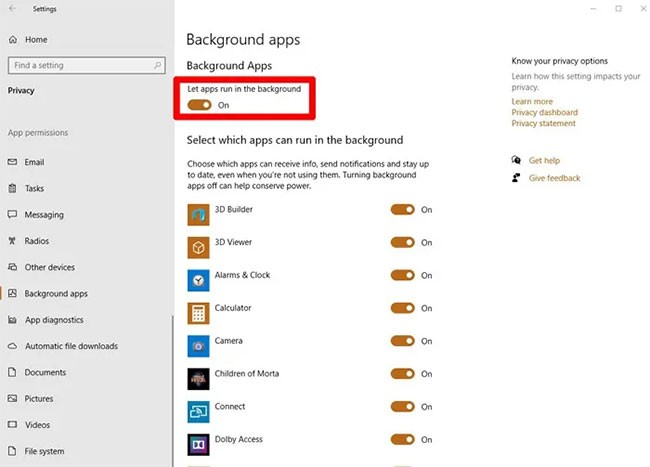Click the Camera app icon
Viewport: 650px width, 467px height.
pyautogui.click(x=198, y=346)
